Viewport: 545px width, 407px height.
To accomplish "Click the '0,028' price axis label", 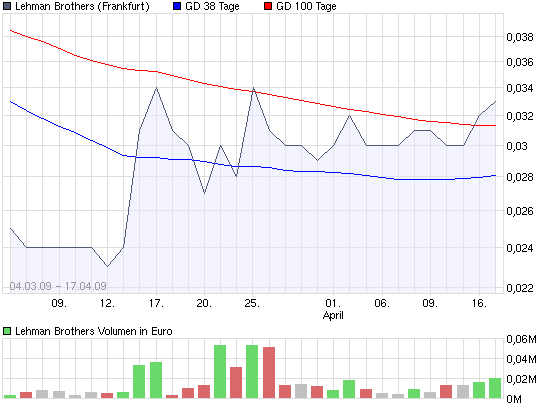I will (x=520, y=177).
